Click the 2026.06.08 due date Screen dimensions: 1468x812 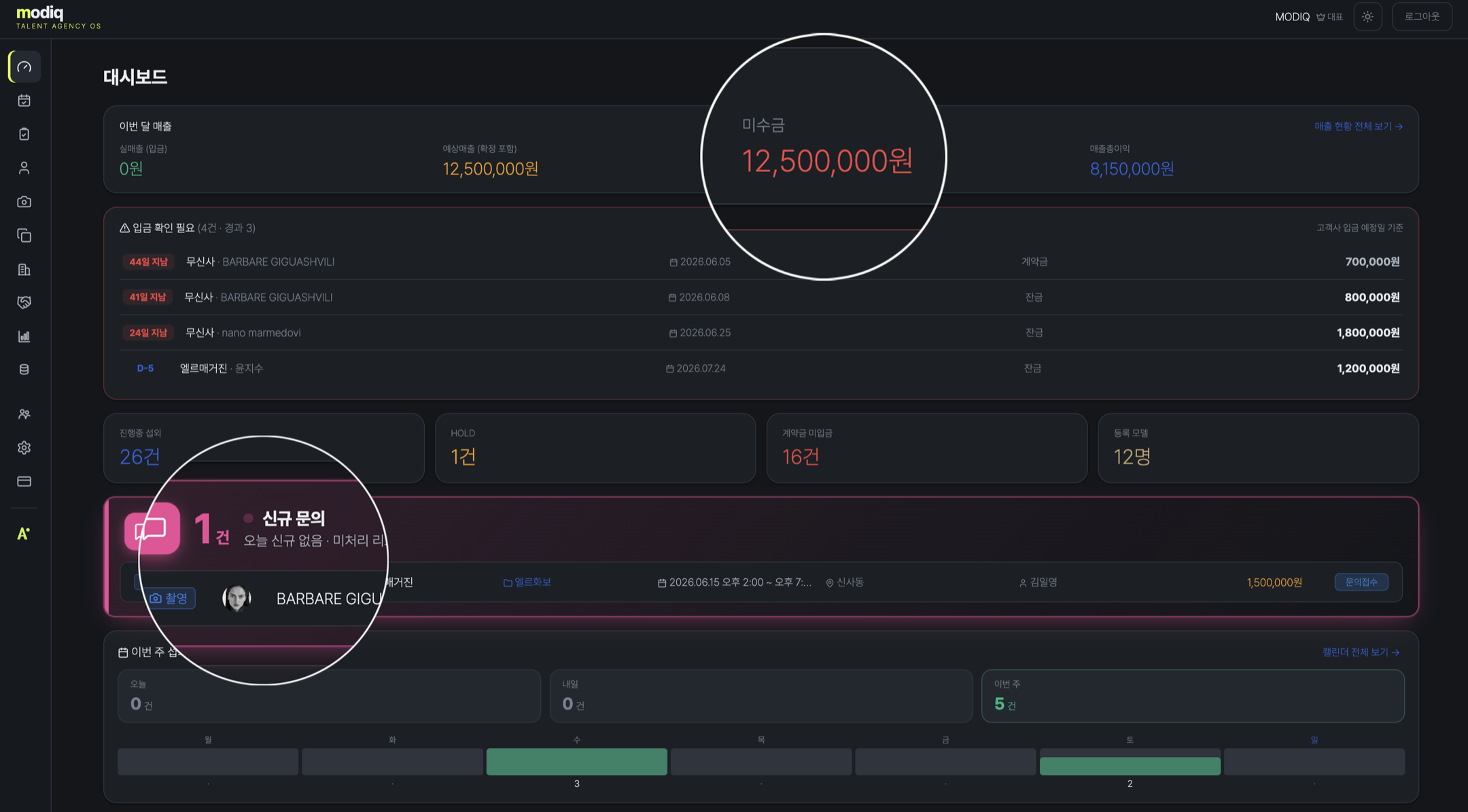coord(699,298)
